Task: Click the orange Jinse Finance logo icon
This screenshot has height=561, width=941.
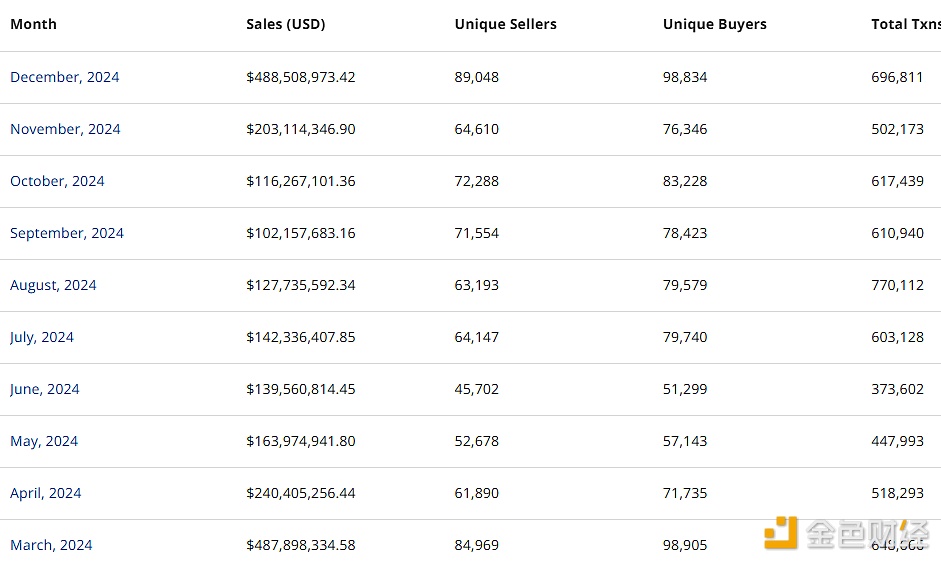Action: point(781,533)
